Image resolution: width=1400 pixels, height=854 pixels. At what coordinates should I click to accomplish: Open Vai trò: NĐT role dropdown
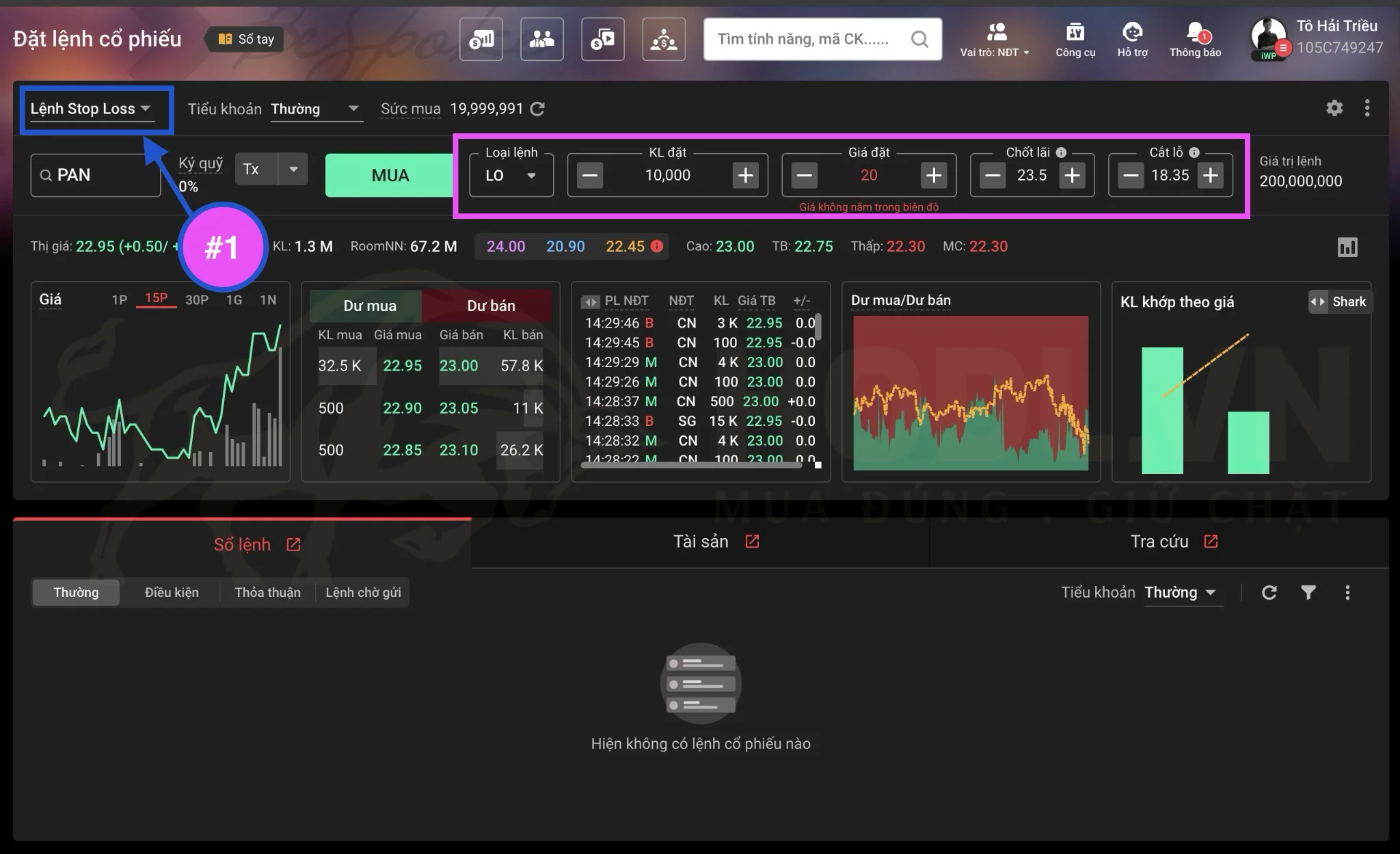point(995,52)
